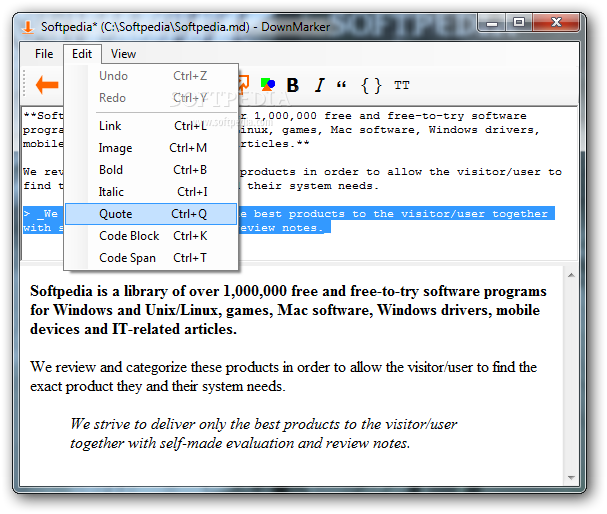Select Link in the Edit menu

click(x=151, y=126)
